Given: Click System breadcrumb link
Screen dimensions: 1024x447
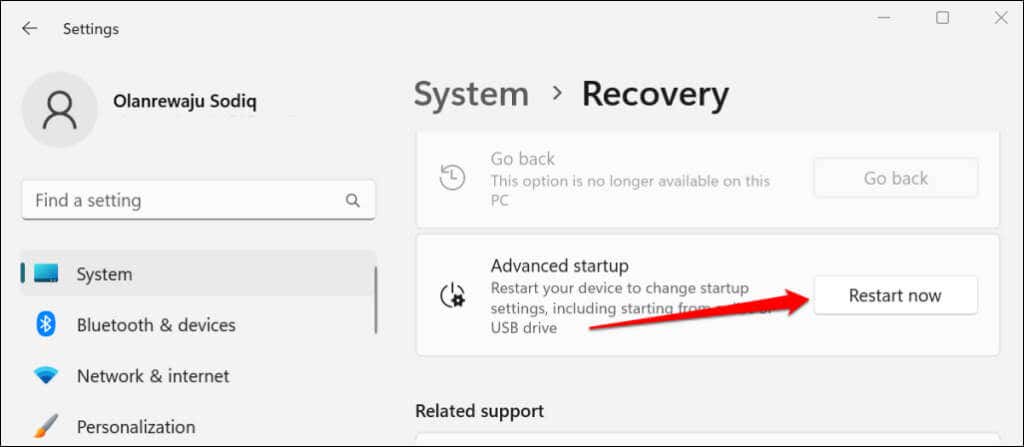Looking at the screenshot, I should pos(471,94).
